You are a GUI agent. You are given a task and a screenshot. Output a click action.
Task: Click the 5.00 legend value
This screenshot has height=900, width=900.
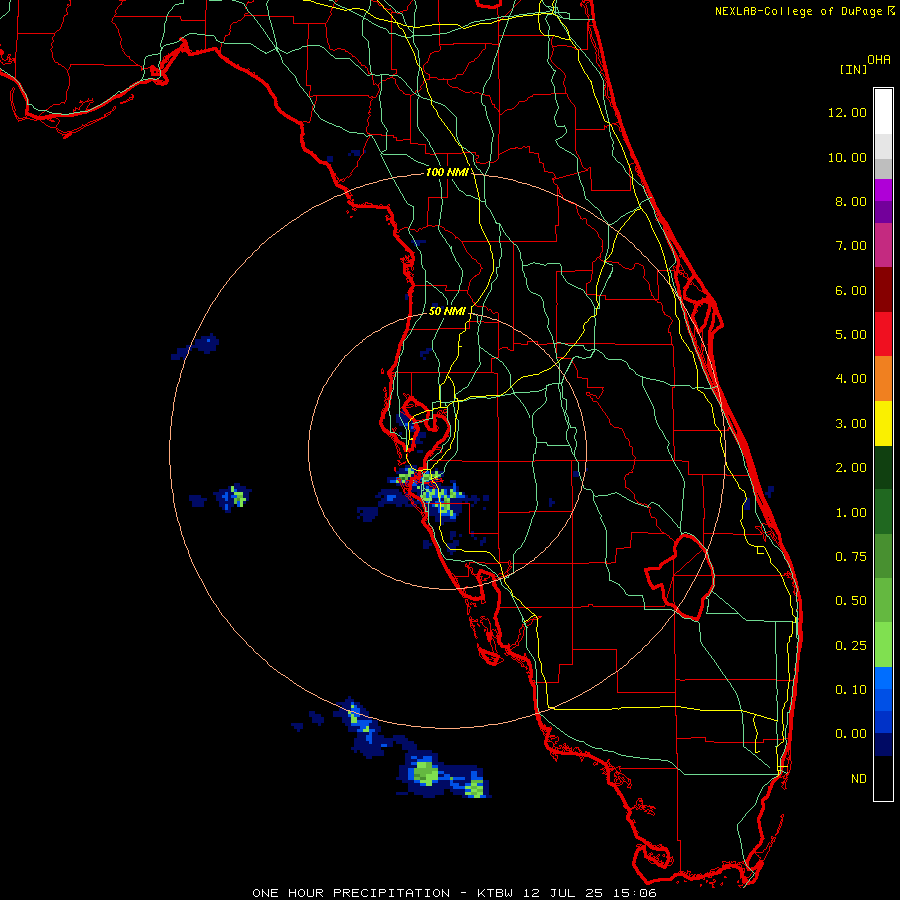click(x=851, y=335)
